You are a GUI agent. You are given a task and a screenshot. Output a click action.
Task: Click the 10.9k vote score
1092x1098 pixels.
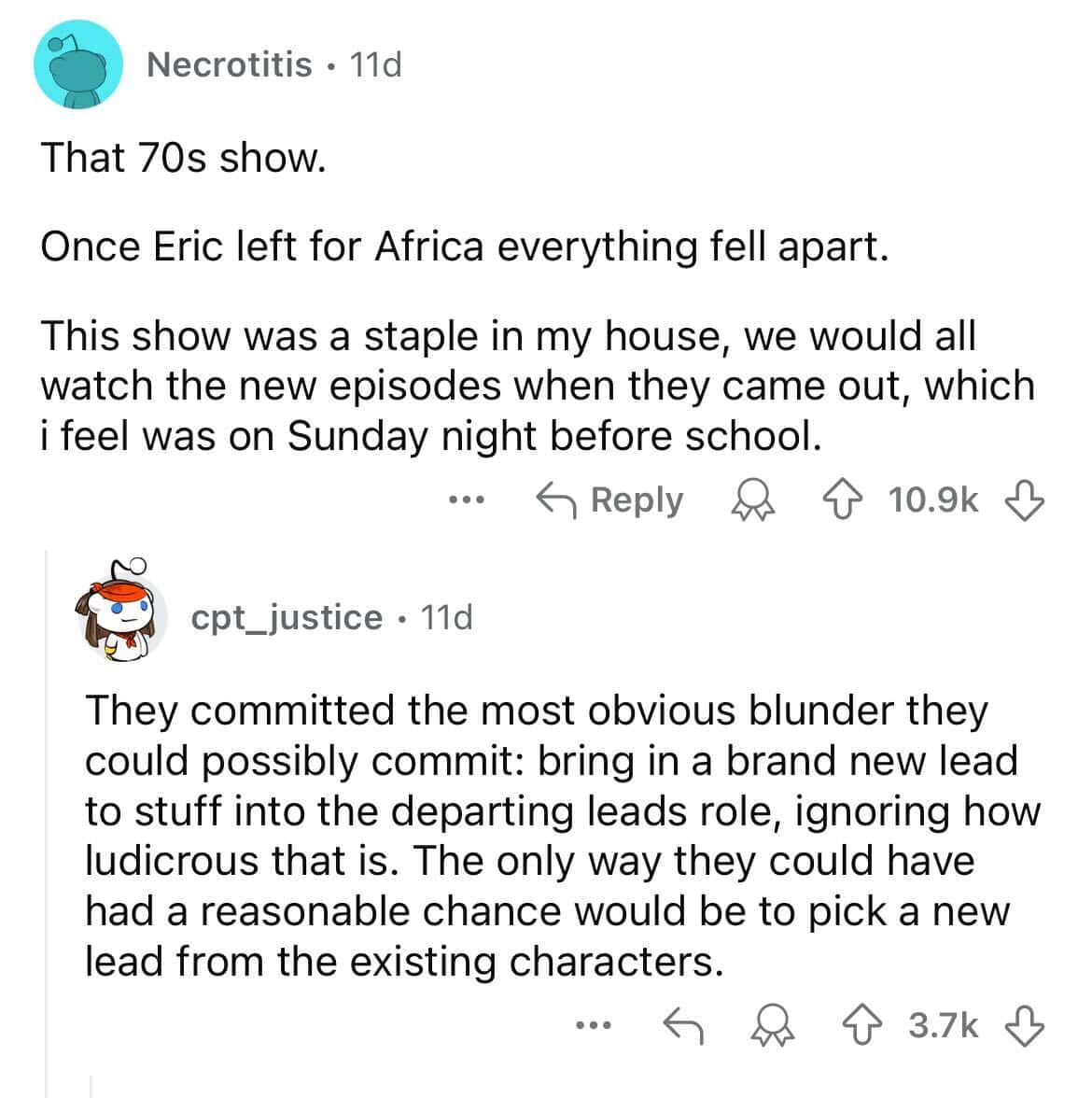(x=934, y=500)
